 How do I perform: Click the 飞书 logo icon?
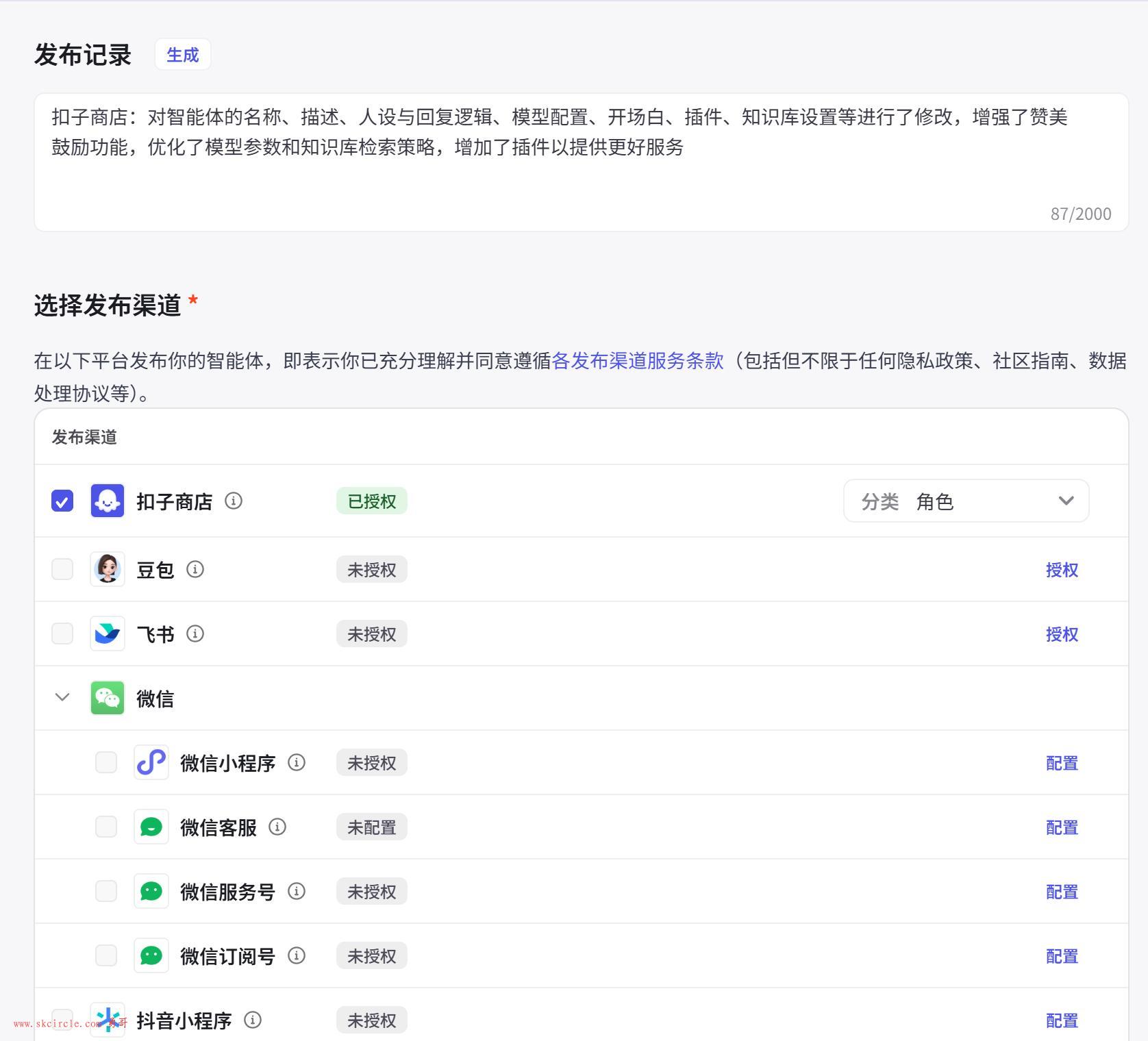tap(108, 634)
